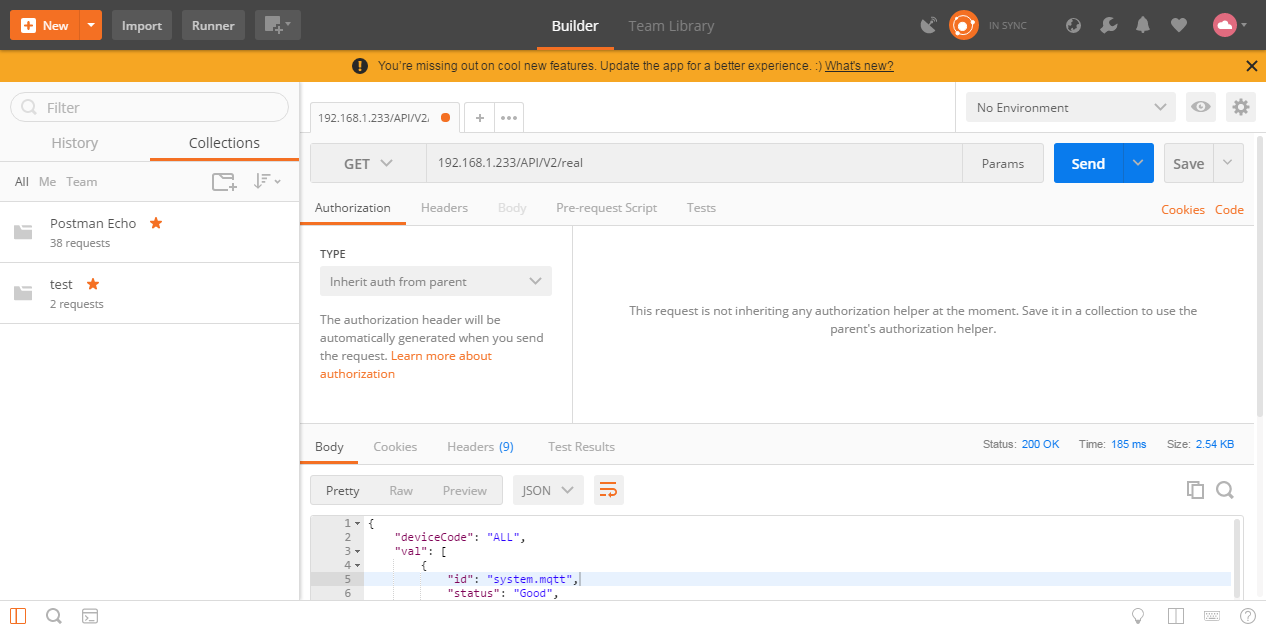Click the Filter search field
The height and width of the screenshot is (631, 1266).
(x=149, y=107)
